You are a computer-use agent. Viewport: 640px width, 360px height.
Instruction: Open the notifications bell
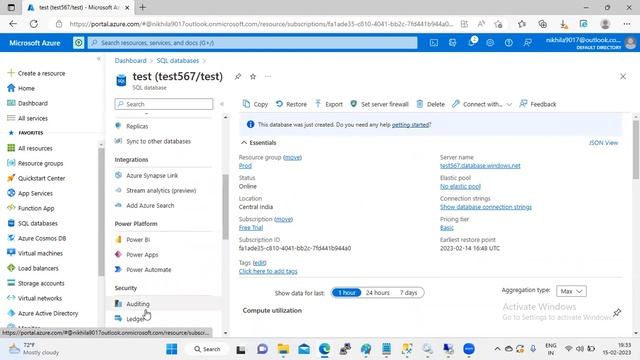[471, 42]
